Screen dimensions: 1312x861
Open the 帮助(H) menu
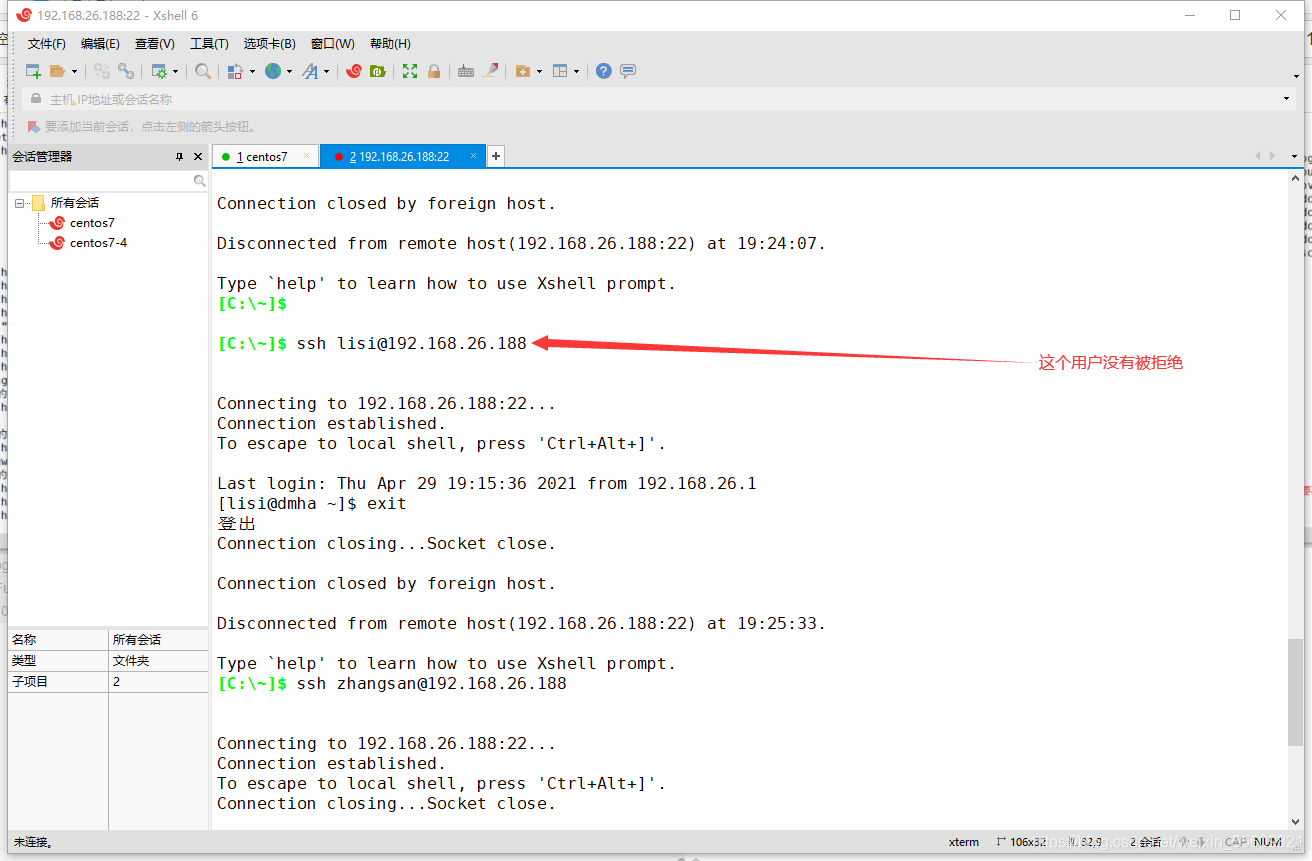click(390, 44)
